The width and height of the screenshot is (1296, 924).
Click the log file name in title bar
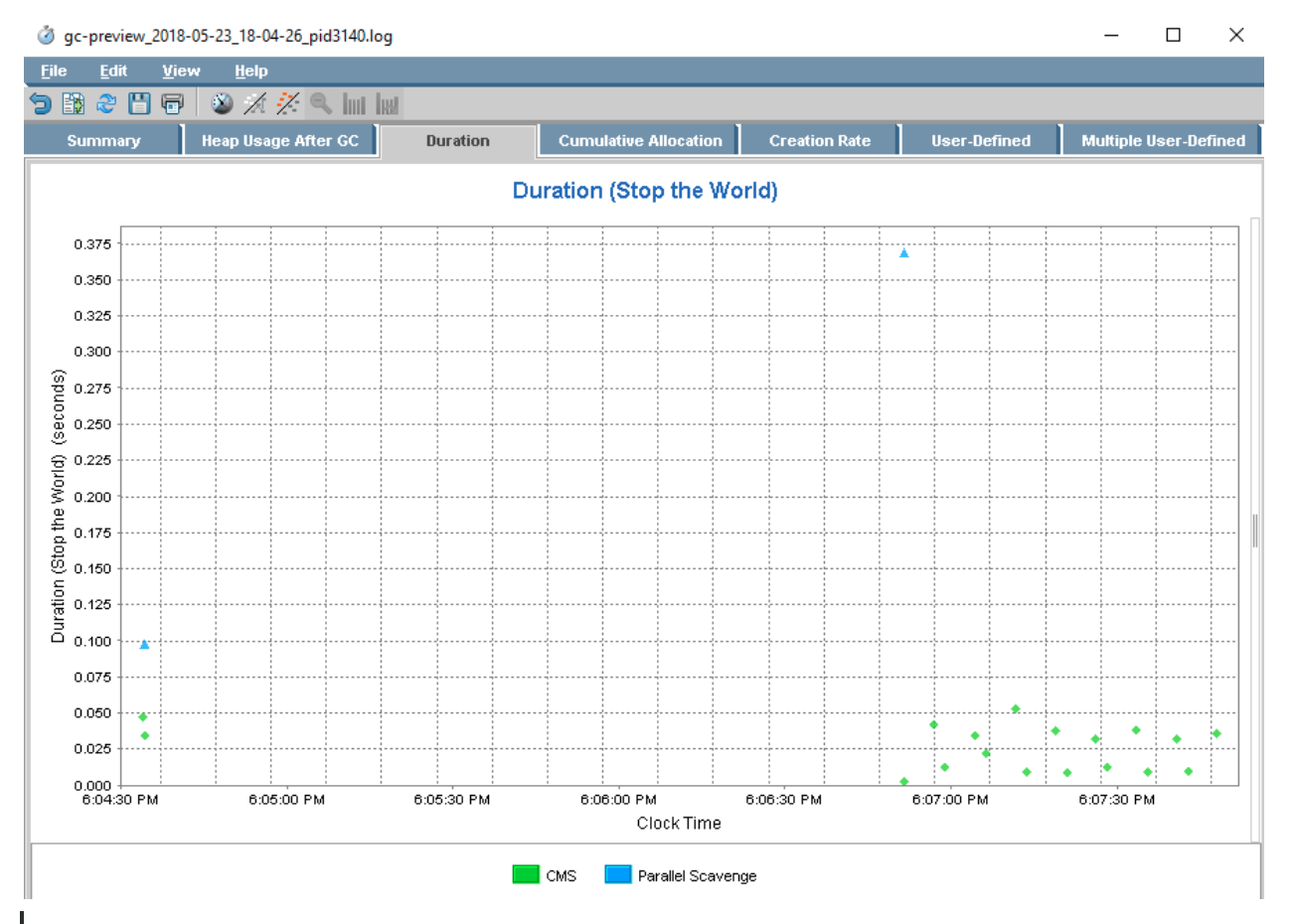pyautogui.click(x=228, y=36)
